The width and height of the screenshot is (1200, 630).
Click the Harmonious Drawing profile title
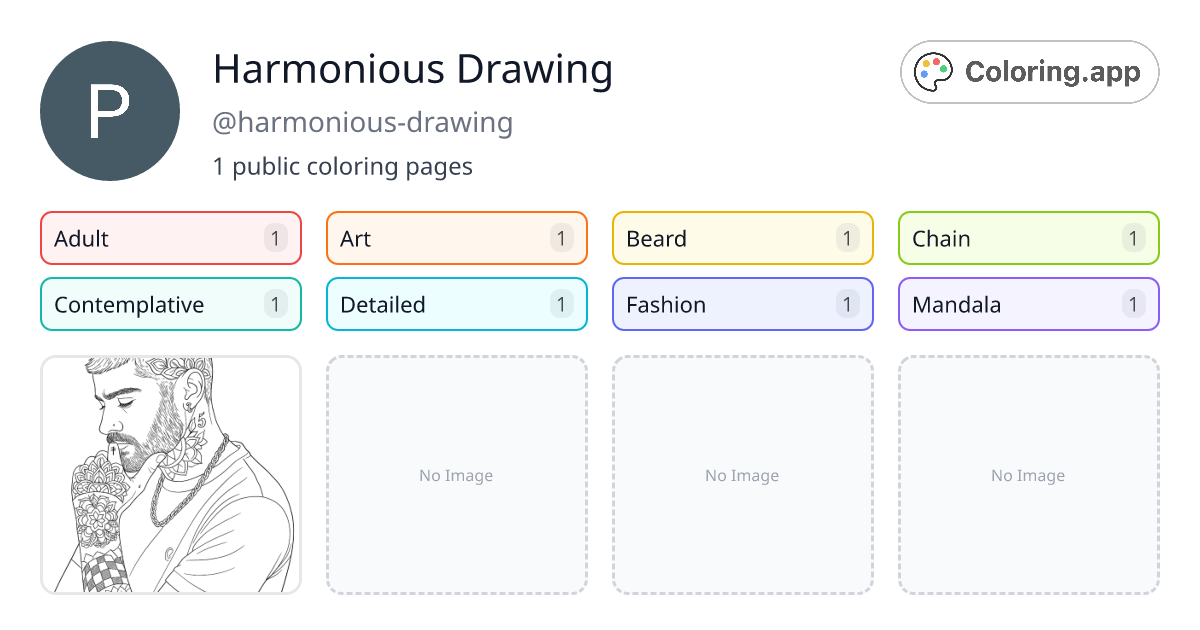(414, 69)
